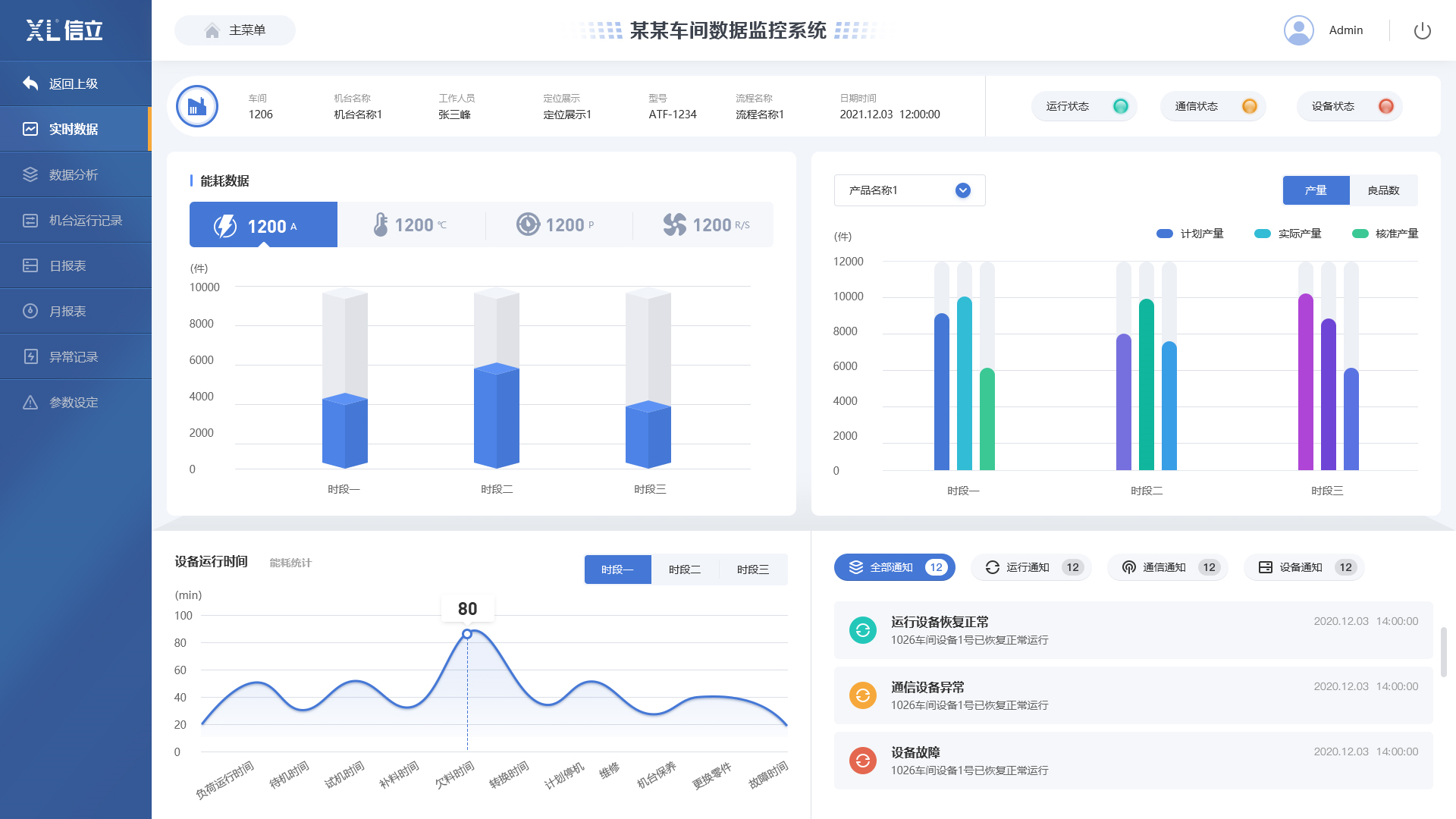Click the notification list scrollbar
Viewport: 1456px width, 819px height.
point(1443,652)
